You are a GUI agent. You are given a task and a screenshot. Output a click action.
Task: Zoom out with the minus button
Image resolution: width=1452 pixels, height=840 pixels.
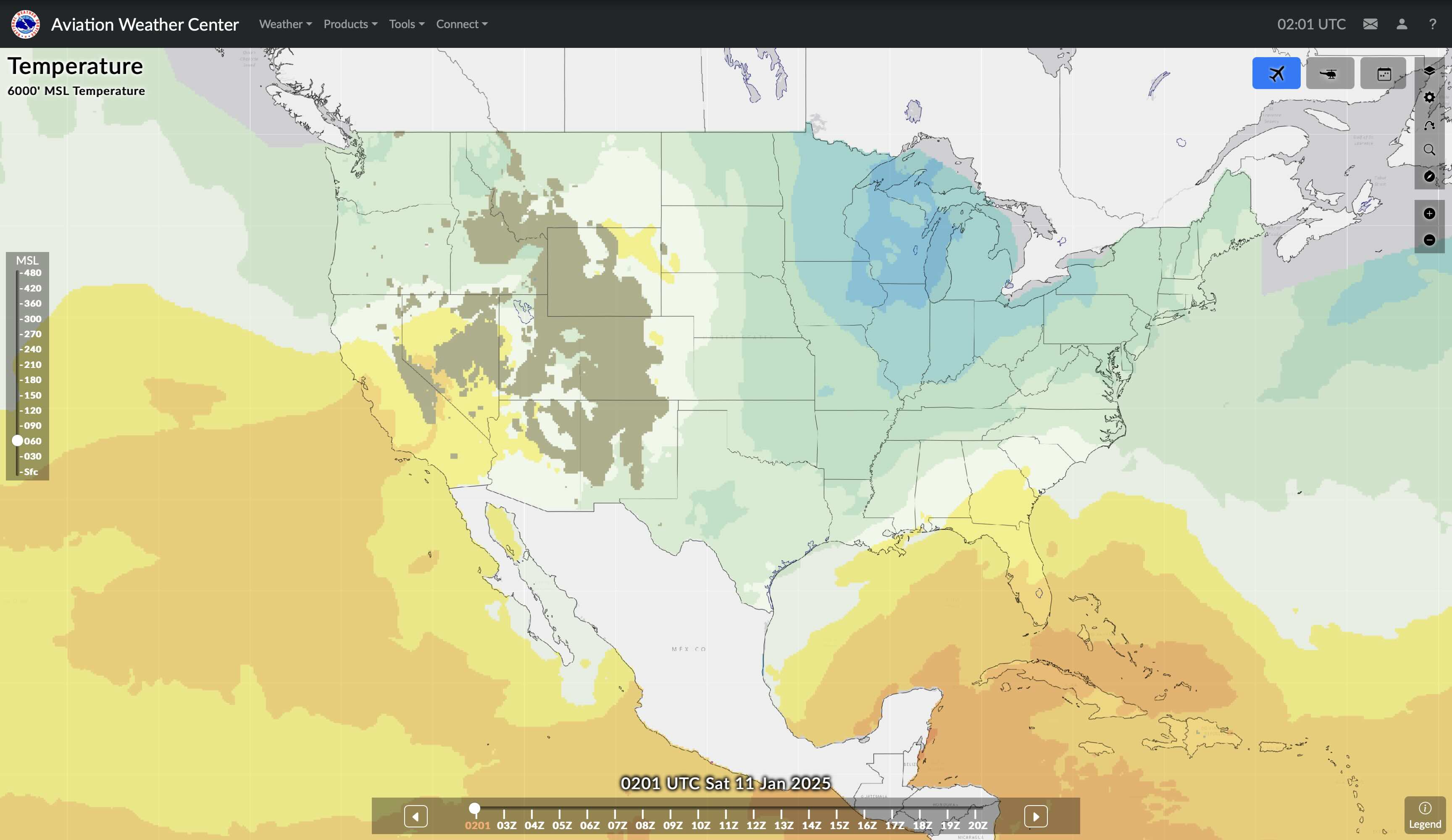tap(1429, 240)
